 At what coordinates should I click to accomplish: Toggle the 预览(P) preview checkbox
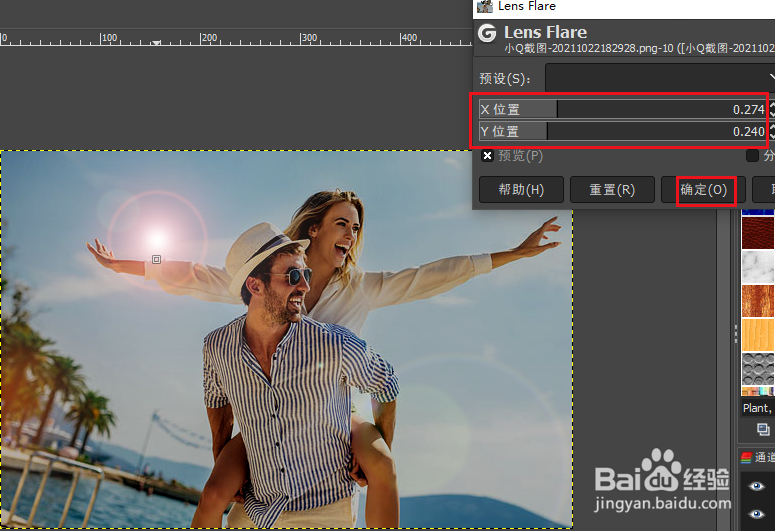pos(487,156)
